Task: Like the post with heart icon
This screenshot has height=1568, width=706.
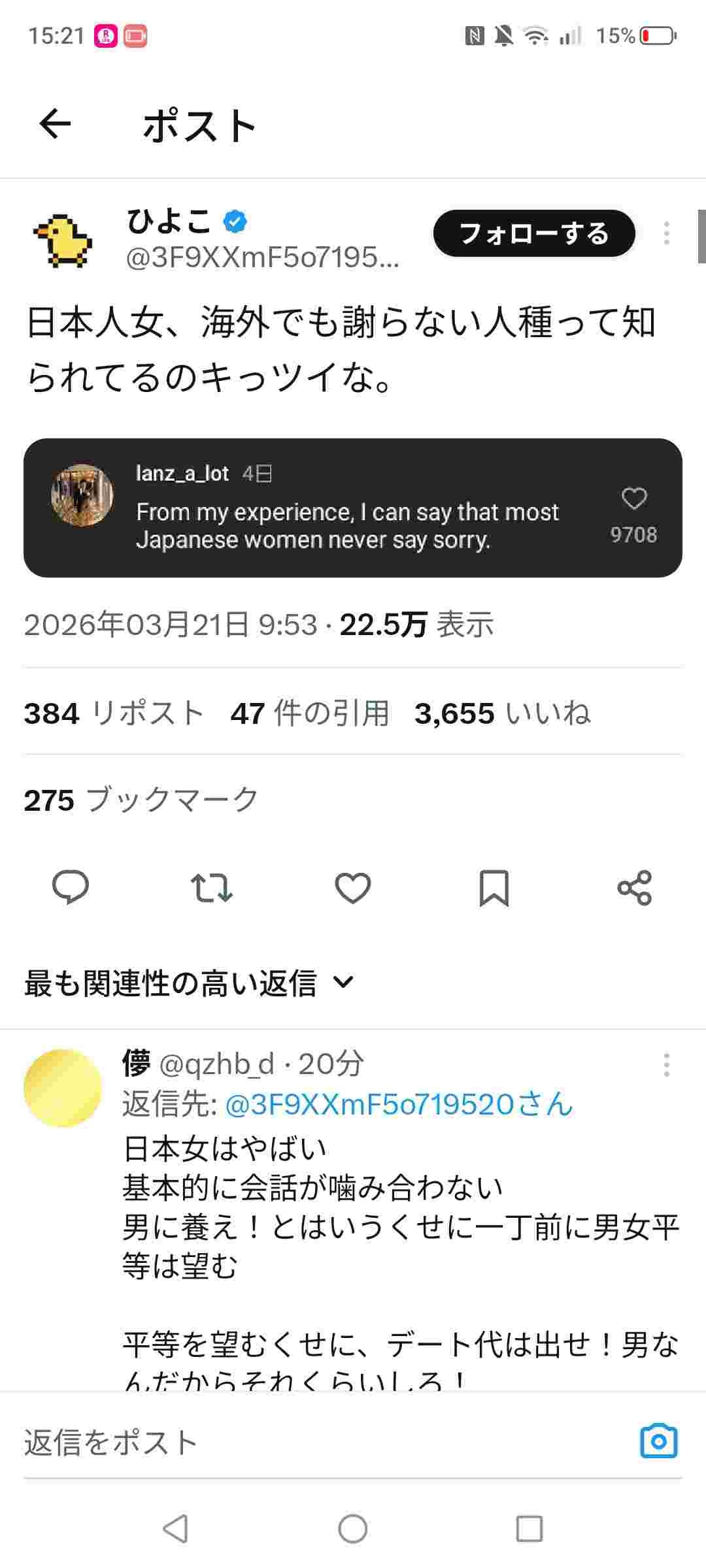Action: click(353, 887)
